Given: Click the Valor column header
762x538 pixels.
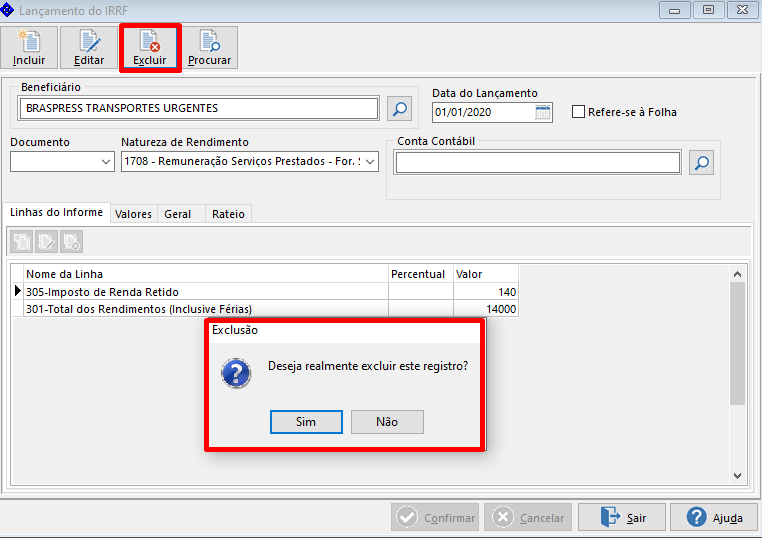Looking at the screenshot, I should (x=486, y=274).
